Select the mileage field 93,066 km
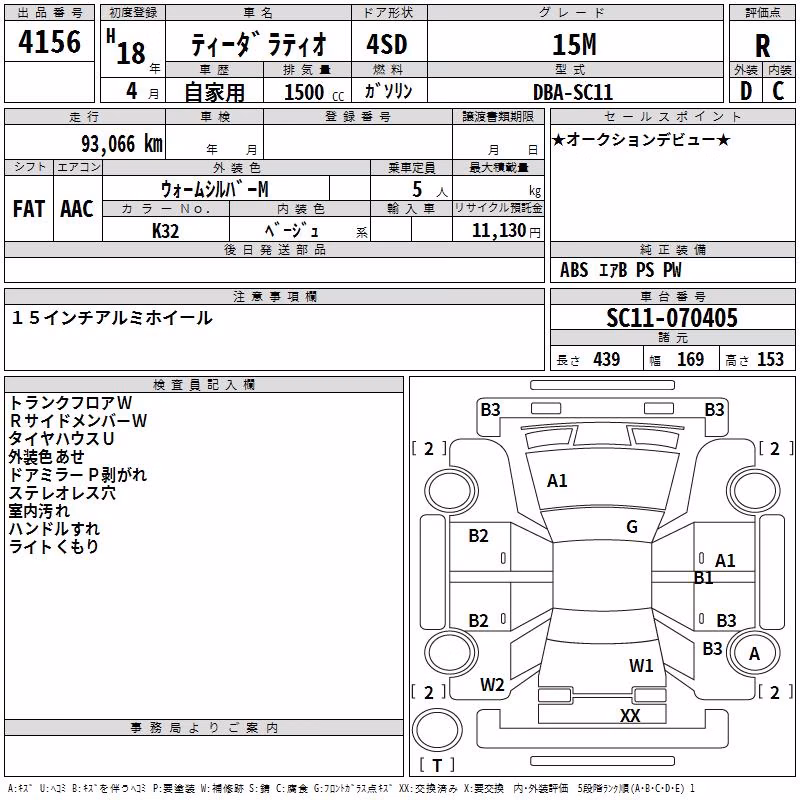 click(x=85, y=142)
